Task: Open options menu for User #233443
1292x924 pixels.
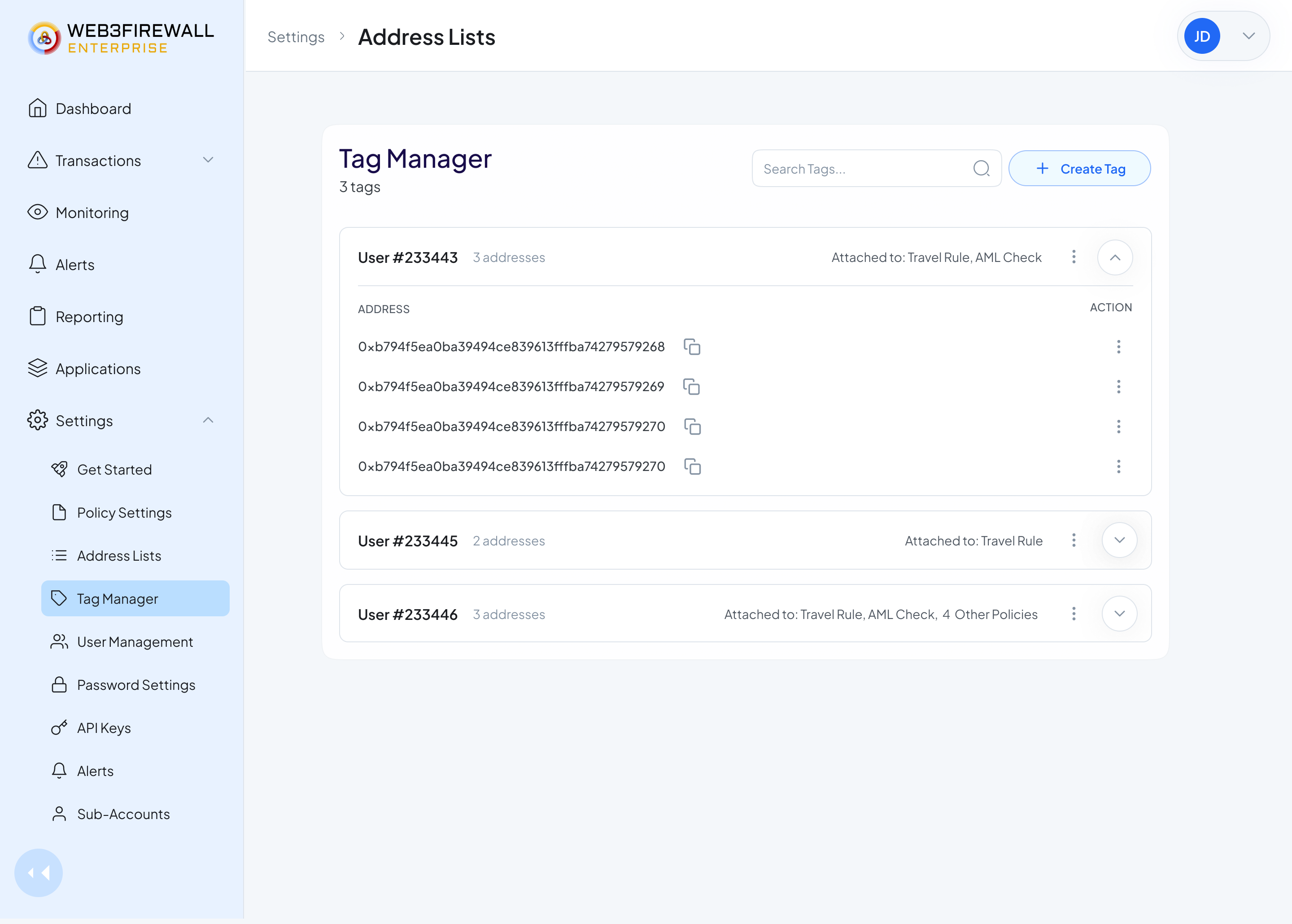Action: 1074,257
